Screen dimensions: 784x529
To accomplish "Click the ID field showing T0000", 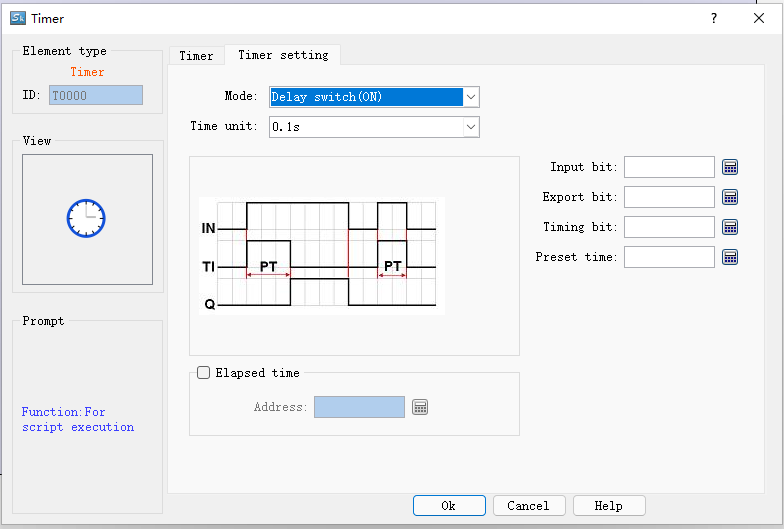I will pos(95,95).
